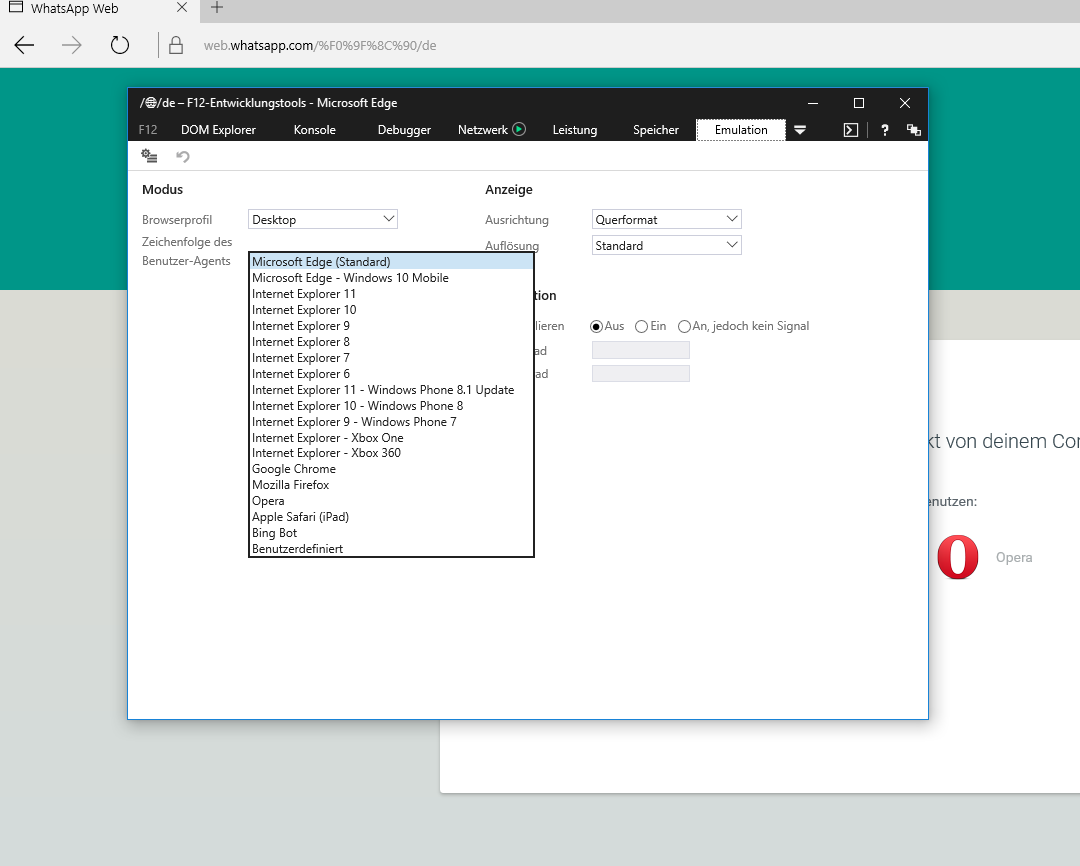Select Bing Bot user agent
Screen dimensions: 1080x866
(391, 533)
